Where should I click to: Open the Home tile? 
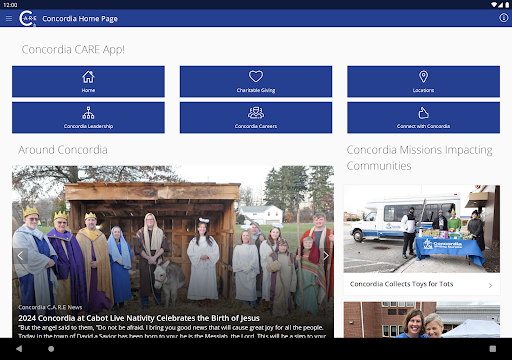(88, 81)
